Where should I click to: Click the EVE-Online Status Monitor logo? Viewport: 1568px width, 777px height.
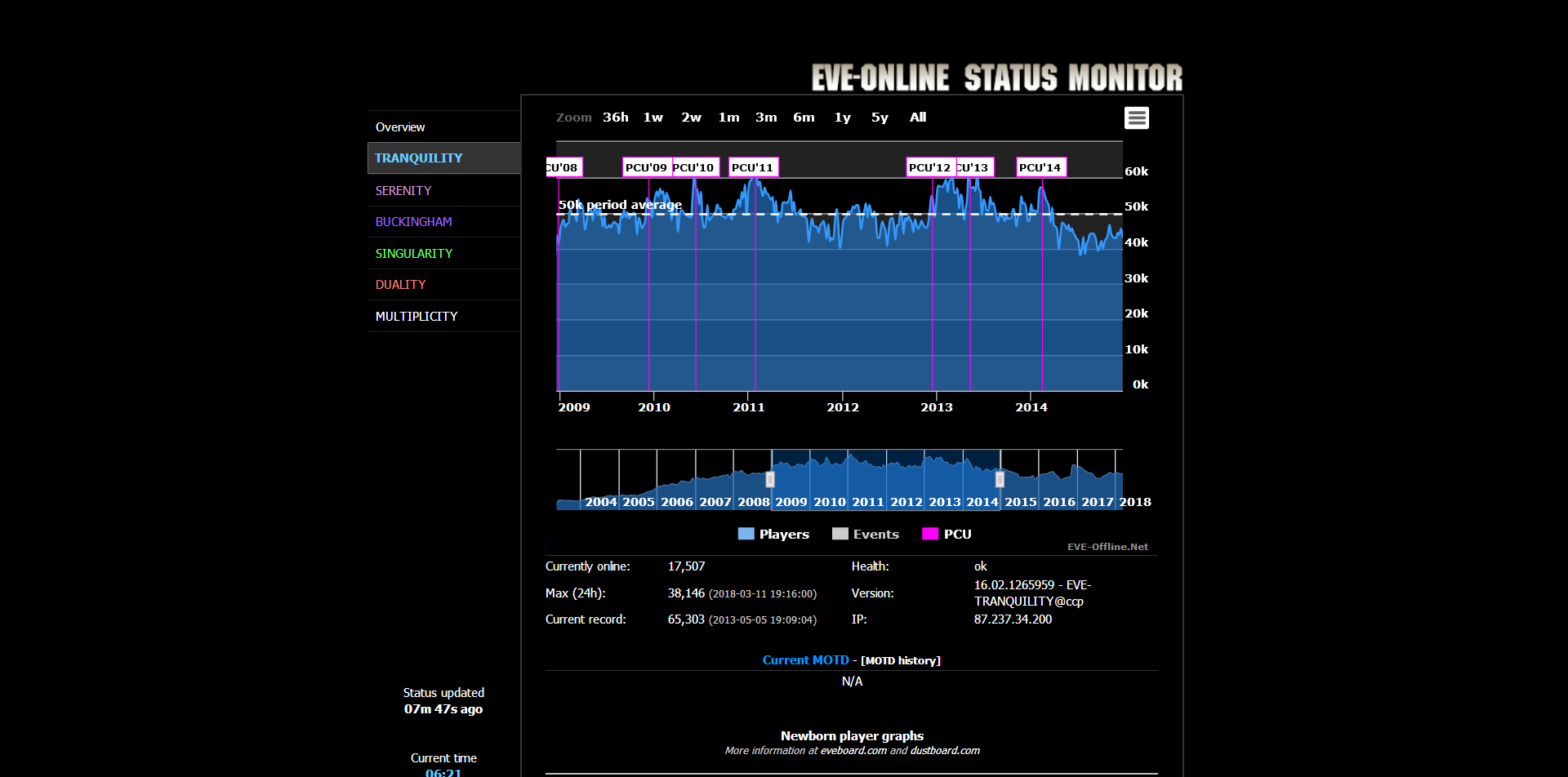(x=996, y=78)
